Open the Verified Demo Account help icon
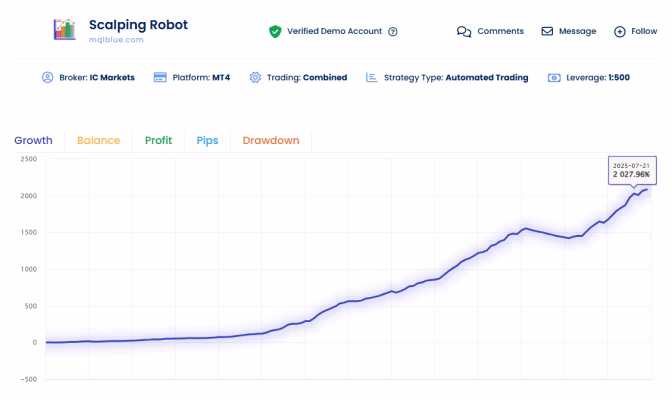Screen dimensions: 672x400 (x=393, y=32)
